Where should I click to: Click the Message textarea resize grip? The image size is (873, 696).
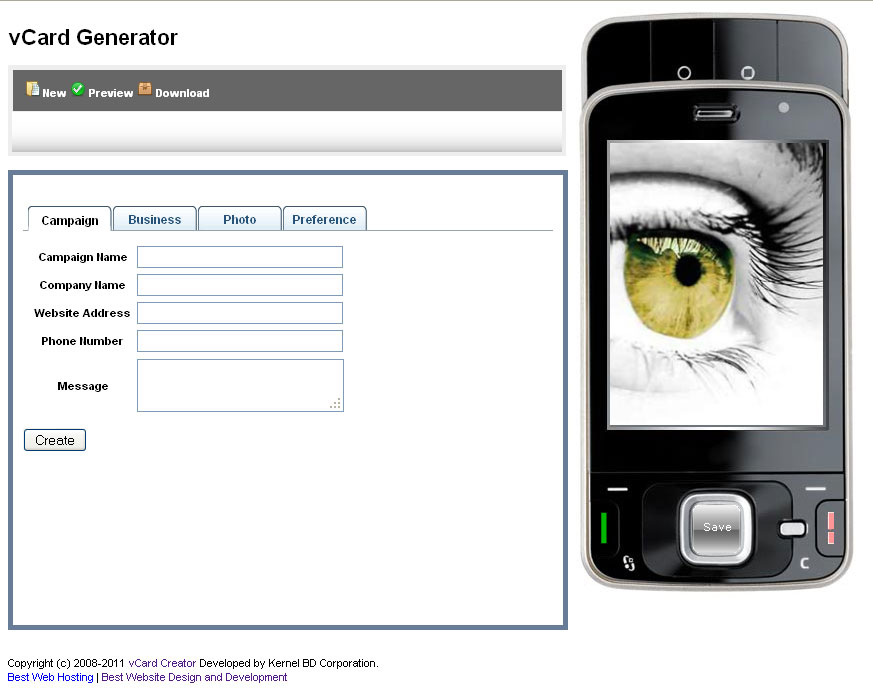point(336,404)
